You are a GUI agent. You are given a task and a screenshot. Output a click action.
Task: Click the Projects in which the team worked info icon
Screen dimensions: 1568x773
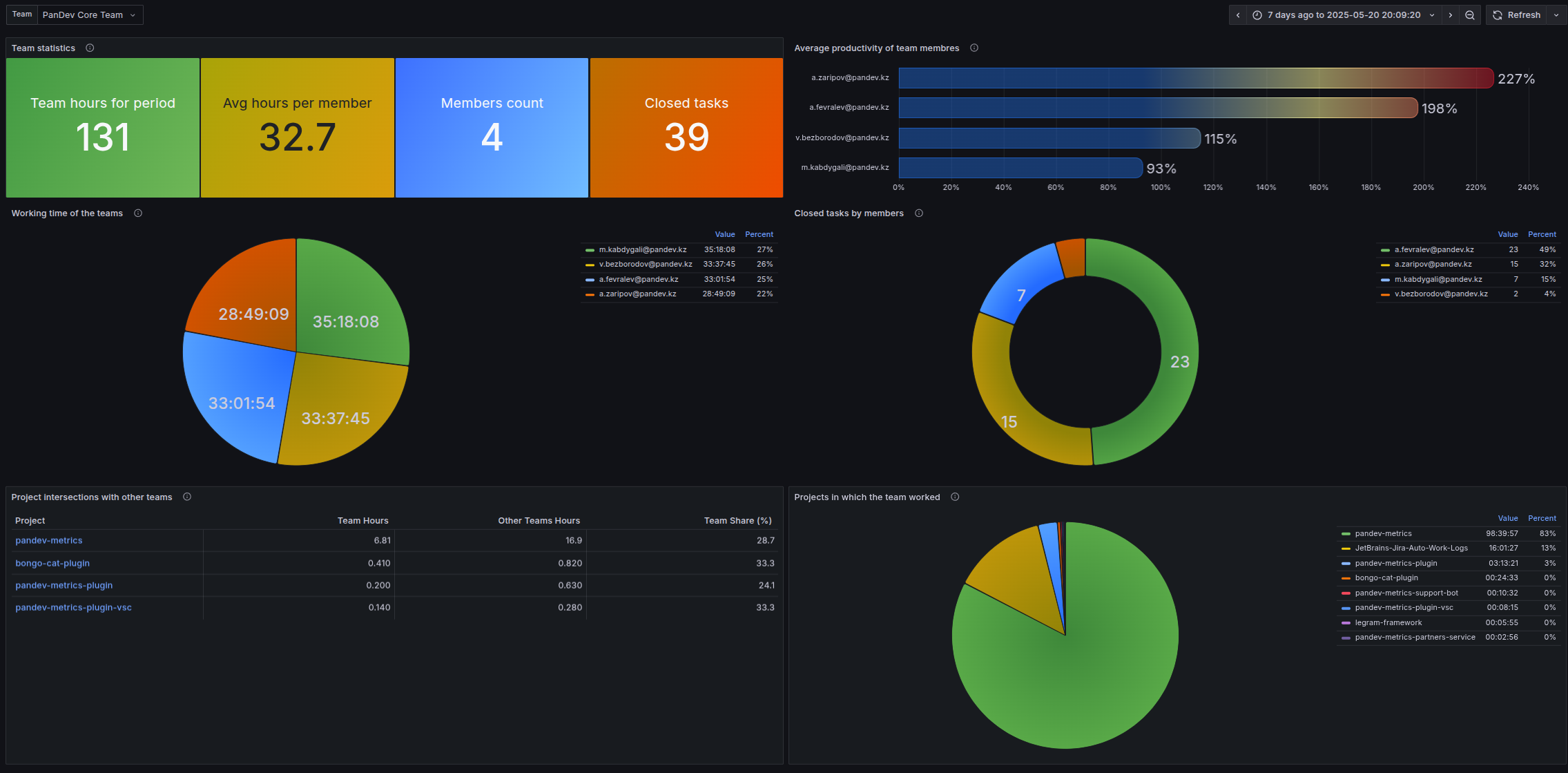955,497
